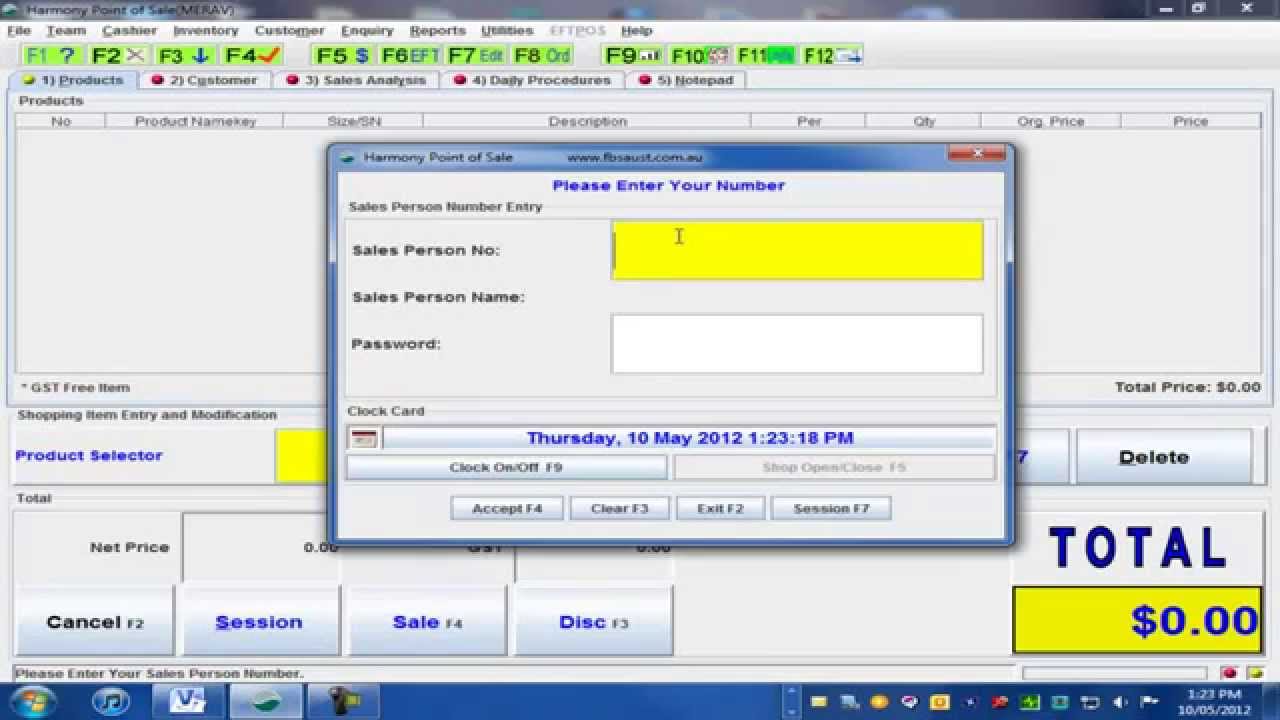Click the F5 dollar toolbar button
Image resolution: width=1280 pixels, height=720 pixels.
click(x=343, y=55)
